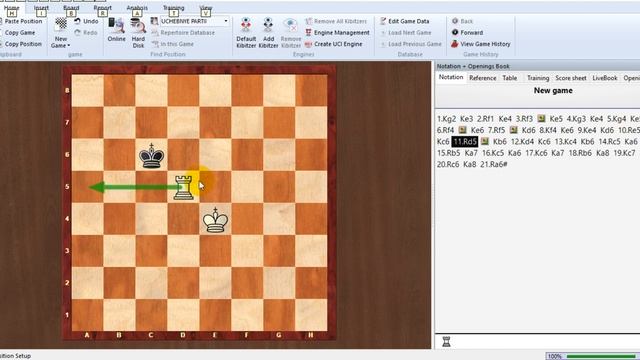Jump to move 9.Ke4 in notation
640x360 pixels.
click(587, 130)
